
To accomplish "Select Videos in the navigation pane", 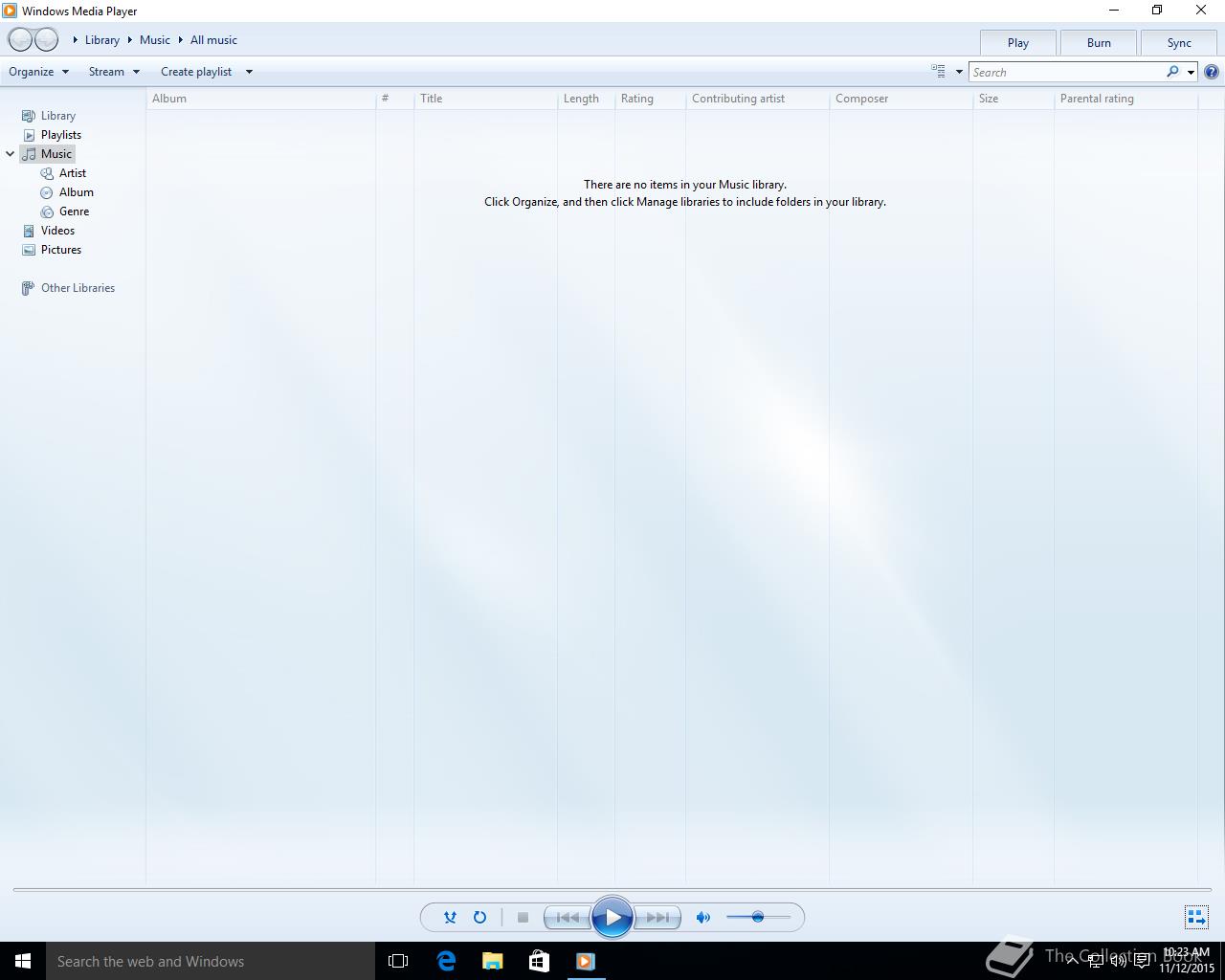I will (x=49, y=231).
